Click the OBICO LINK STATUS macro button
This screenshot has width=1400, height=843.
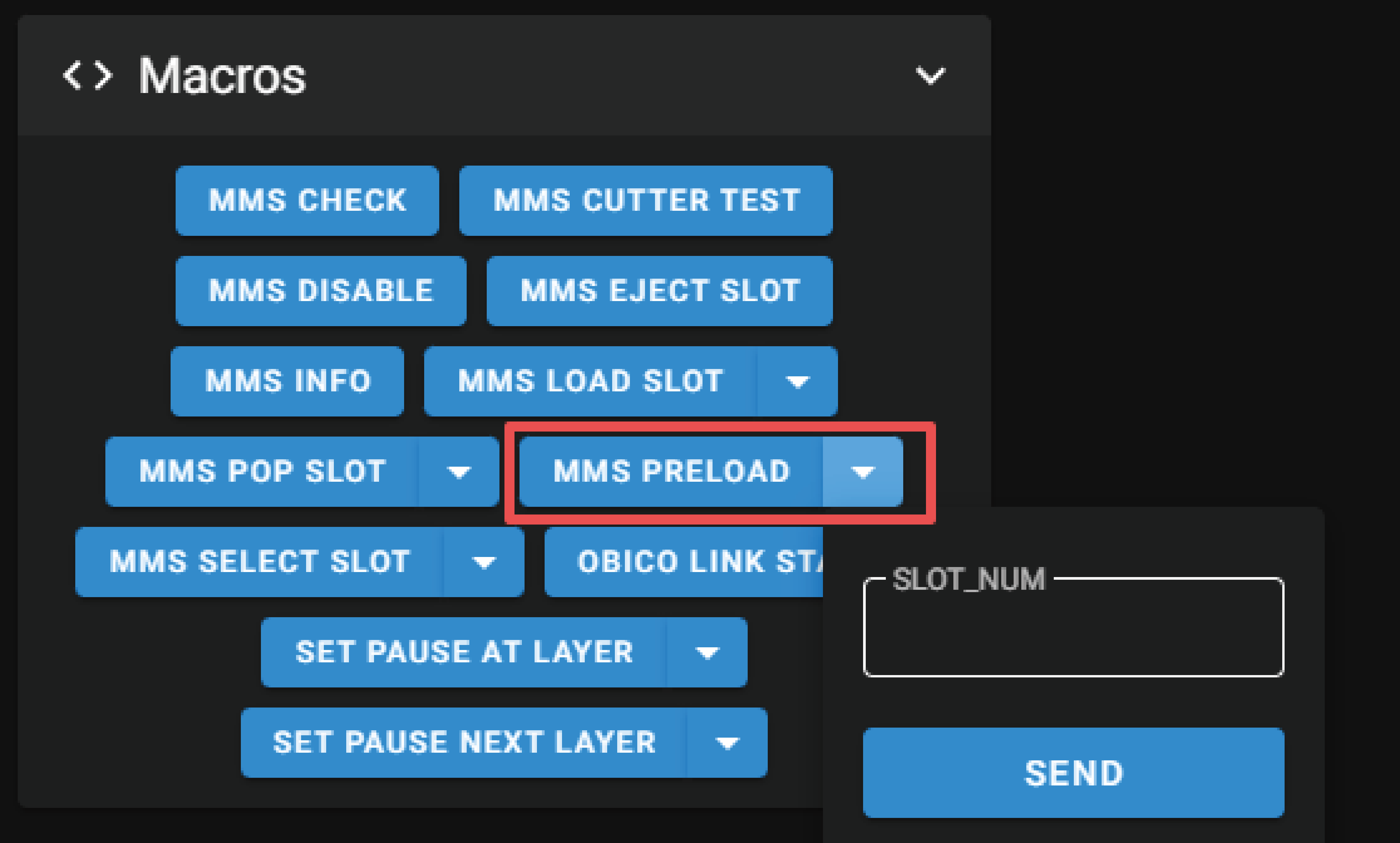point(684,562)
